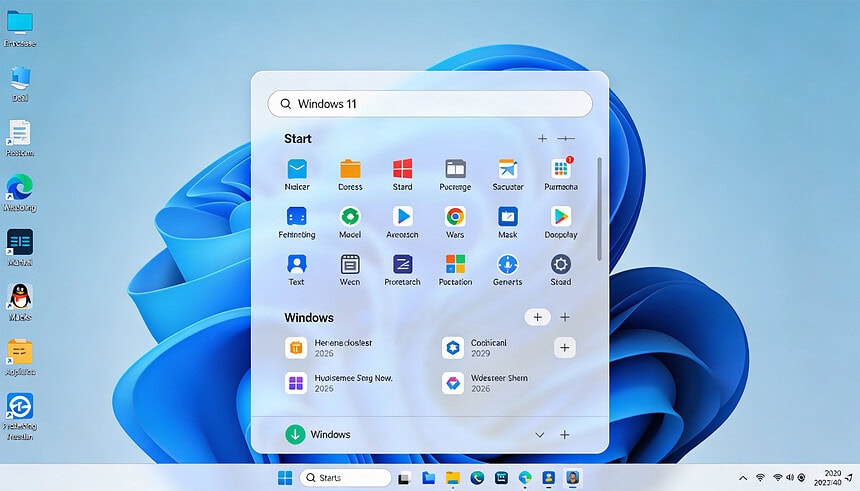860x491 pixels.
Task: Open Purneona app with red badge
Action: [x=561, y=169]
